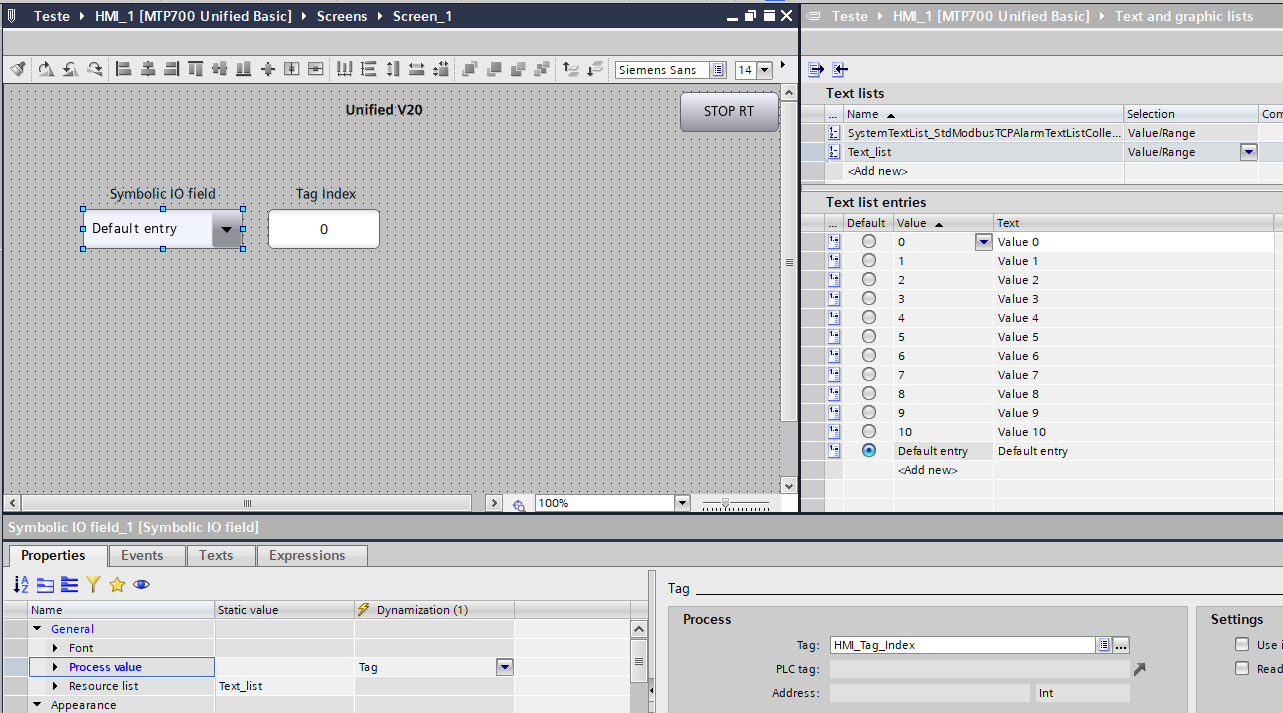Screen dimensions: 1283x713
Task: Click the format painter brush icon
Action: (x=17, y=69)
